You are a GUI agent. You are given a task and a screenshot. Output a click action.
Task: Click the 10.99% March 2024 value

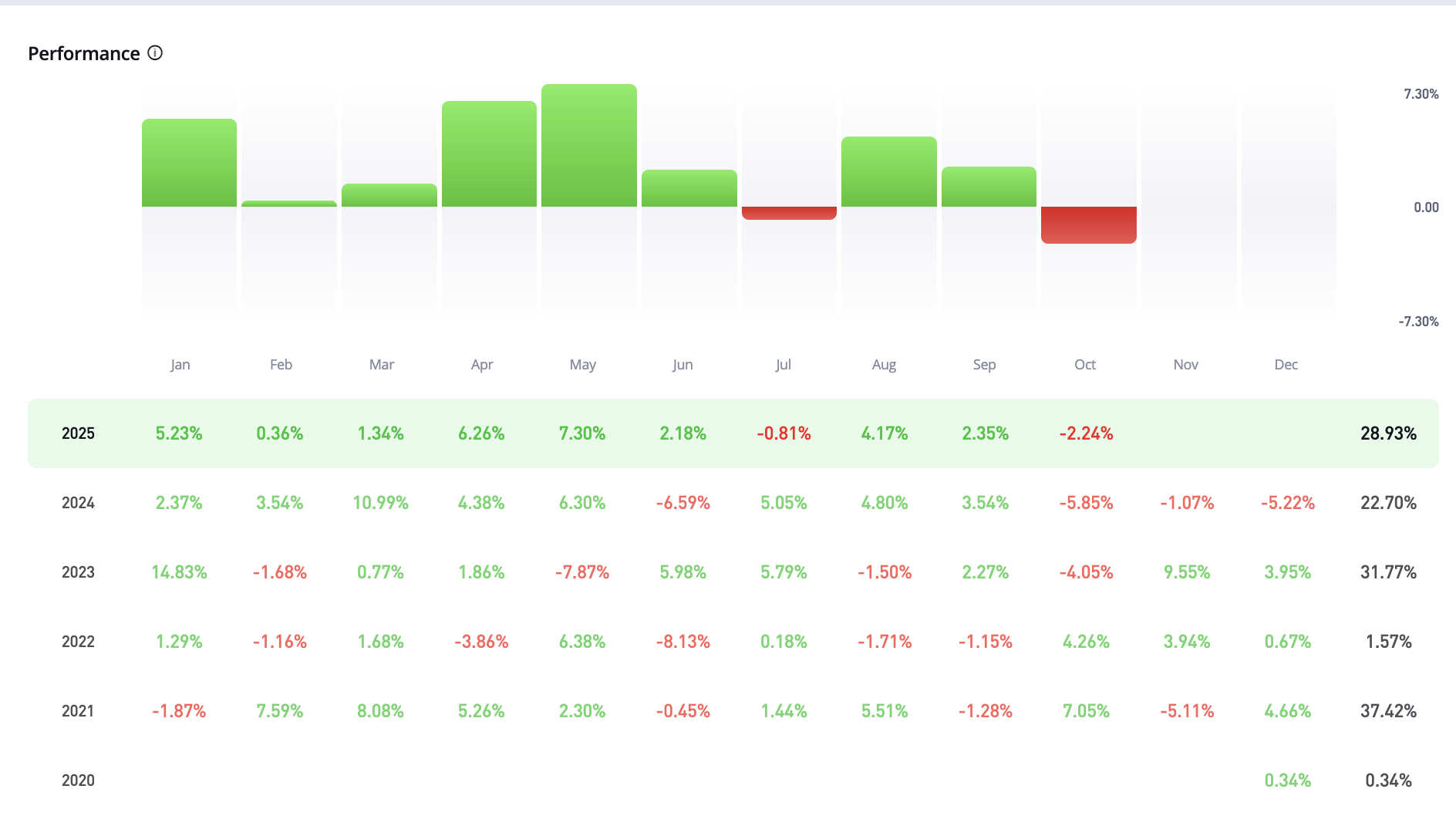(380, 503)
